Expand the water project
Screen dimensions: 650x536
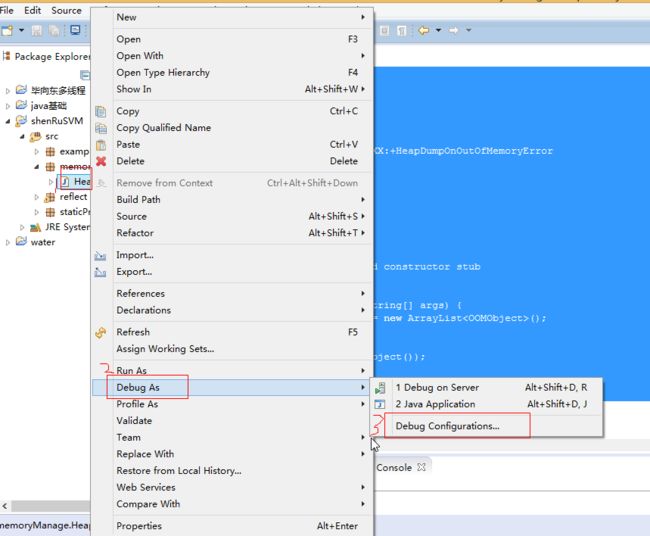point(7,243)
